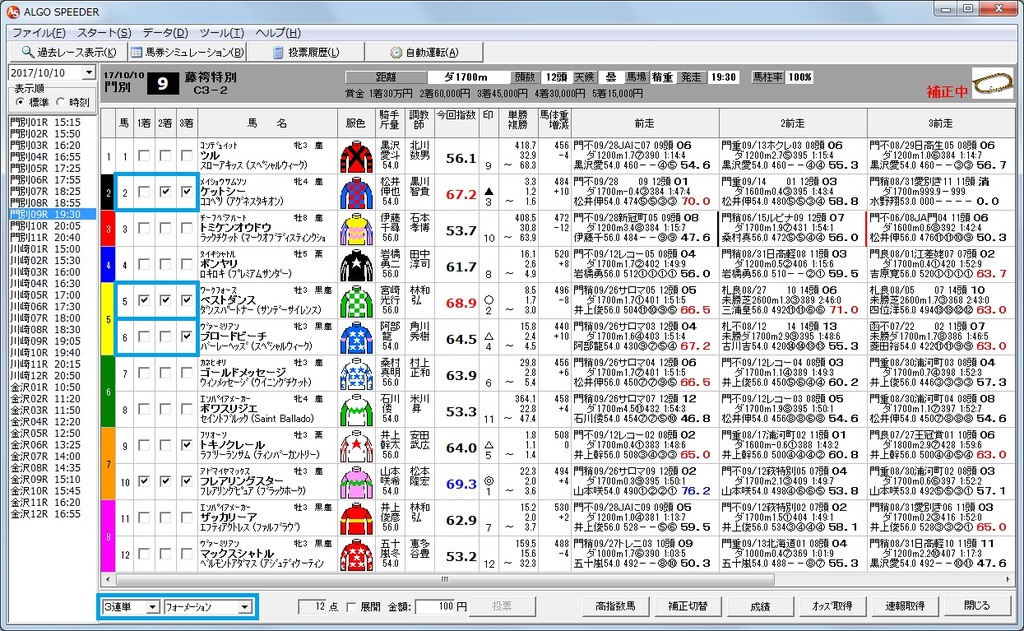The width and height of the screenshot is (1024, 631).
Task: Open 投票履歴 voting history
Action: click(x=306, y=52)
